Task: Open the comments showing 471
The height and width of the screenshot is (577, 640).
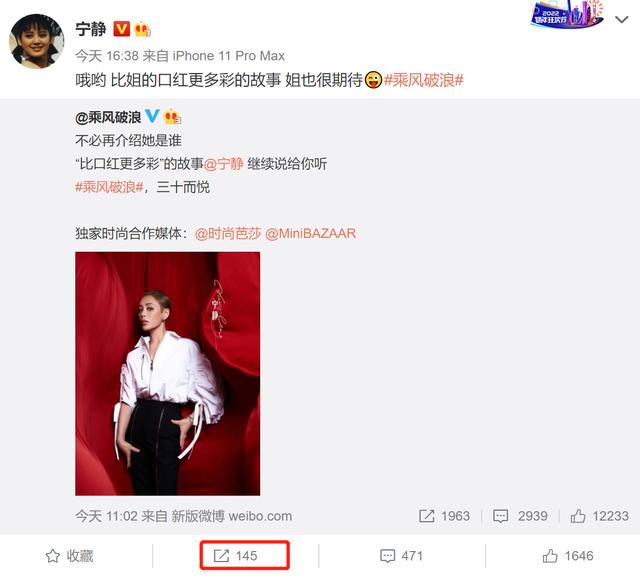Action: [x=401, y=556]
